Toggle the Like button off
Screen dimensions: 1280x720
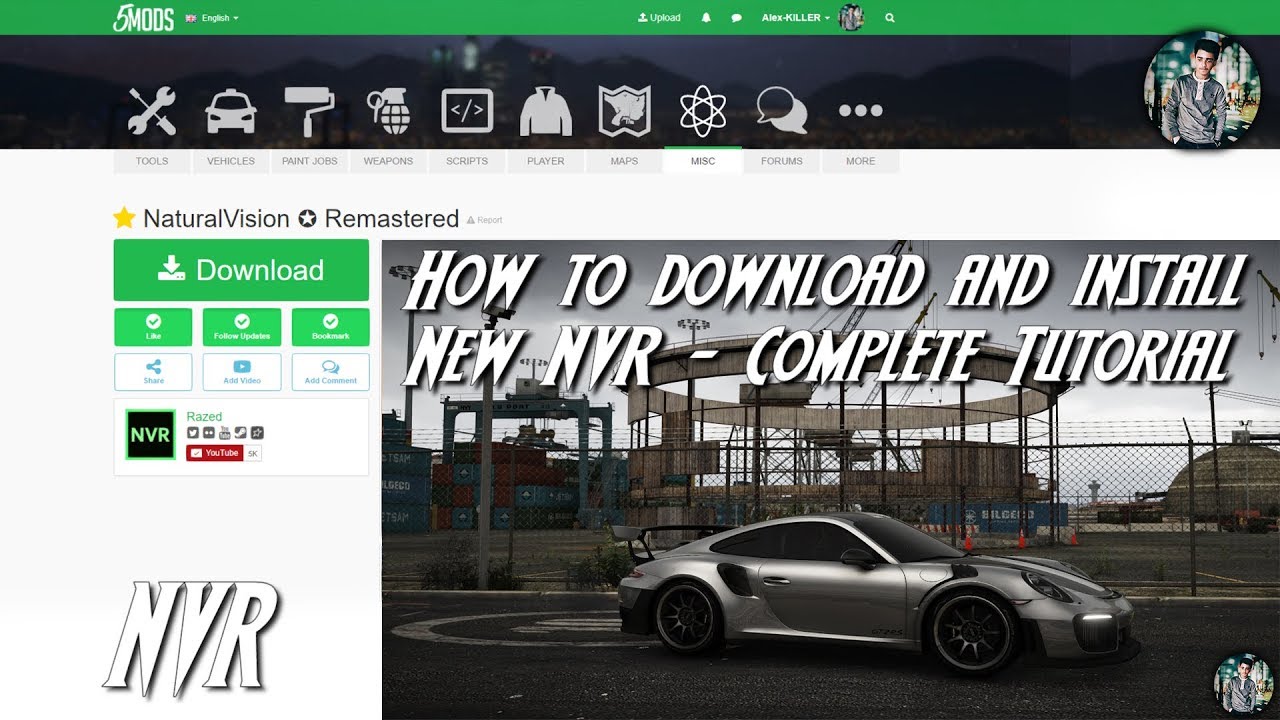[153, 327]
